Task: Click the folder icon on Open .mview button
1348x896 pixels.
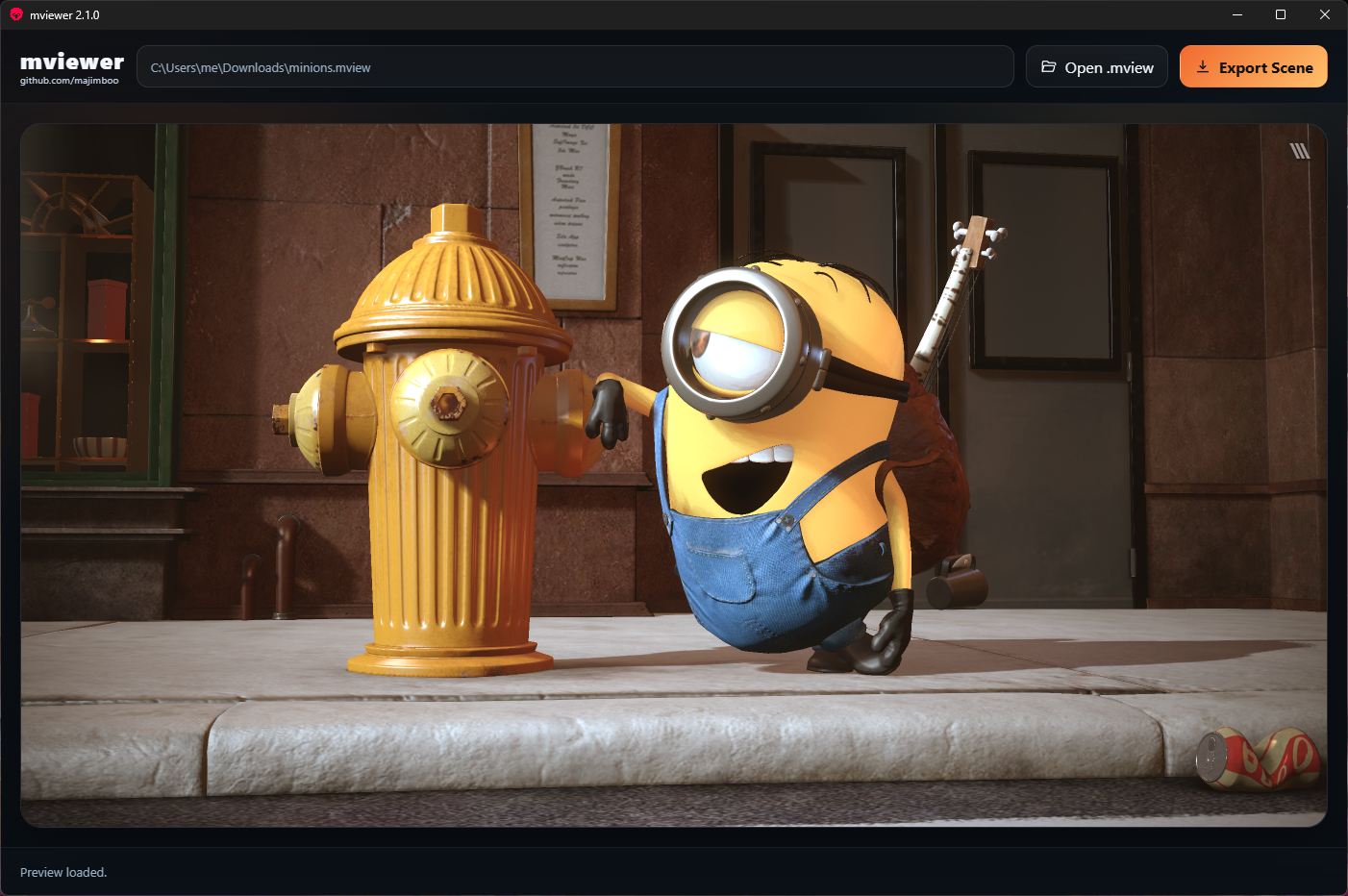Action: [x=1050, y=66]
